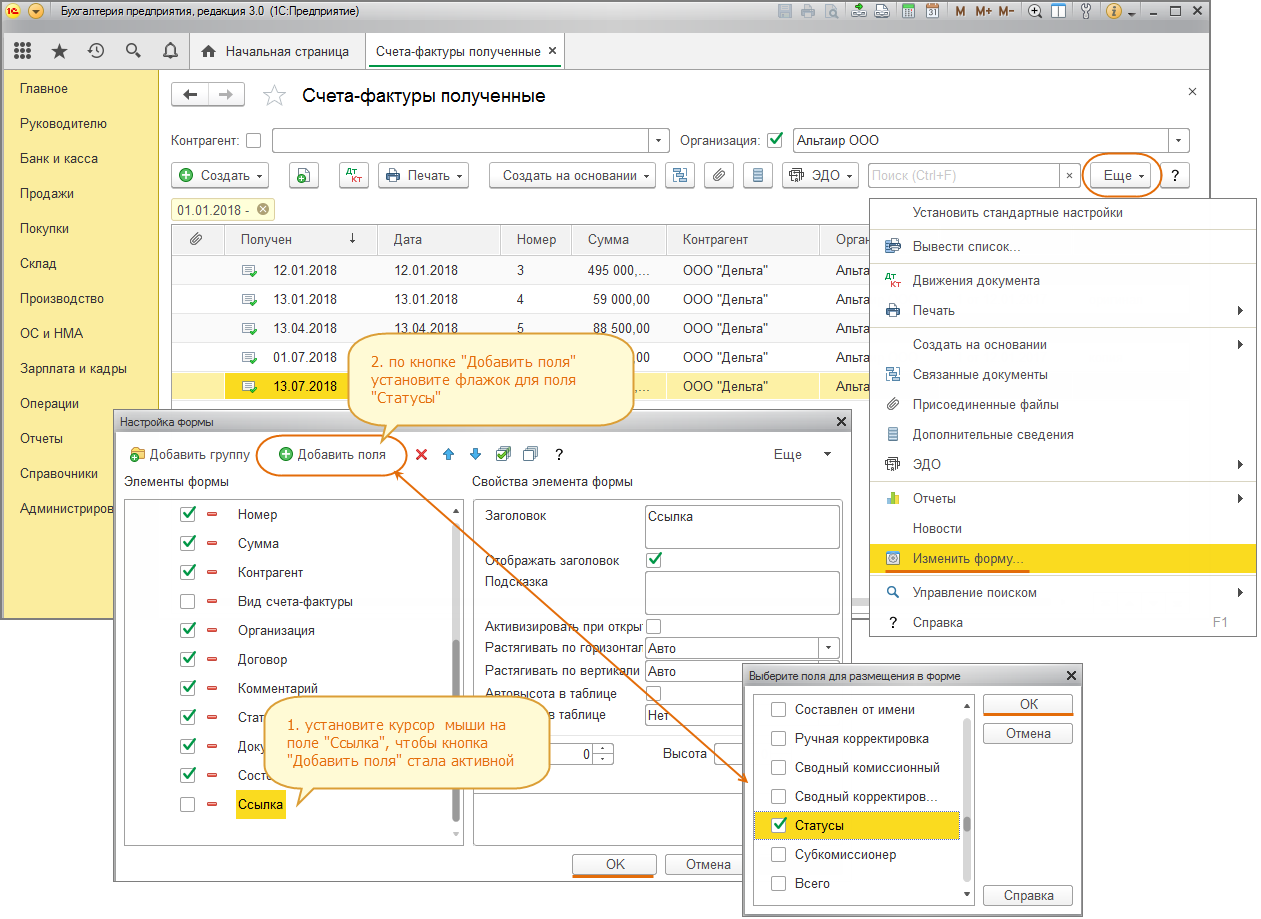
Task: Toggle Организация filter checkbox
Action: (x=774, y=140)
